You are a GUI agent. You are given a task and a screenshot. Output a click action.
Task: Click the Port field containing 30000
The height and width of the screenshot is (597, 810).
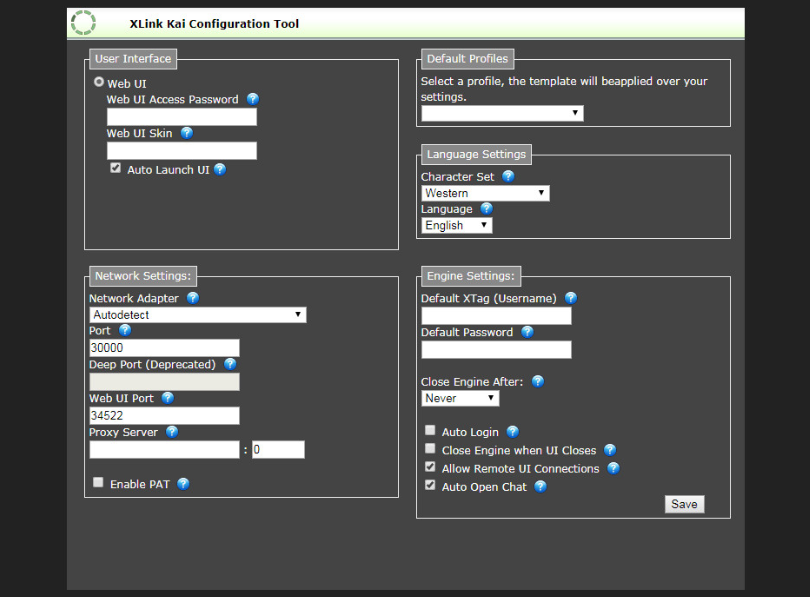point(164,348)
